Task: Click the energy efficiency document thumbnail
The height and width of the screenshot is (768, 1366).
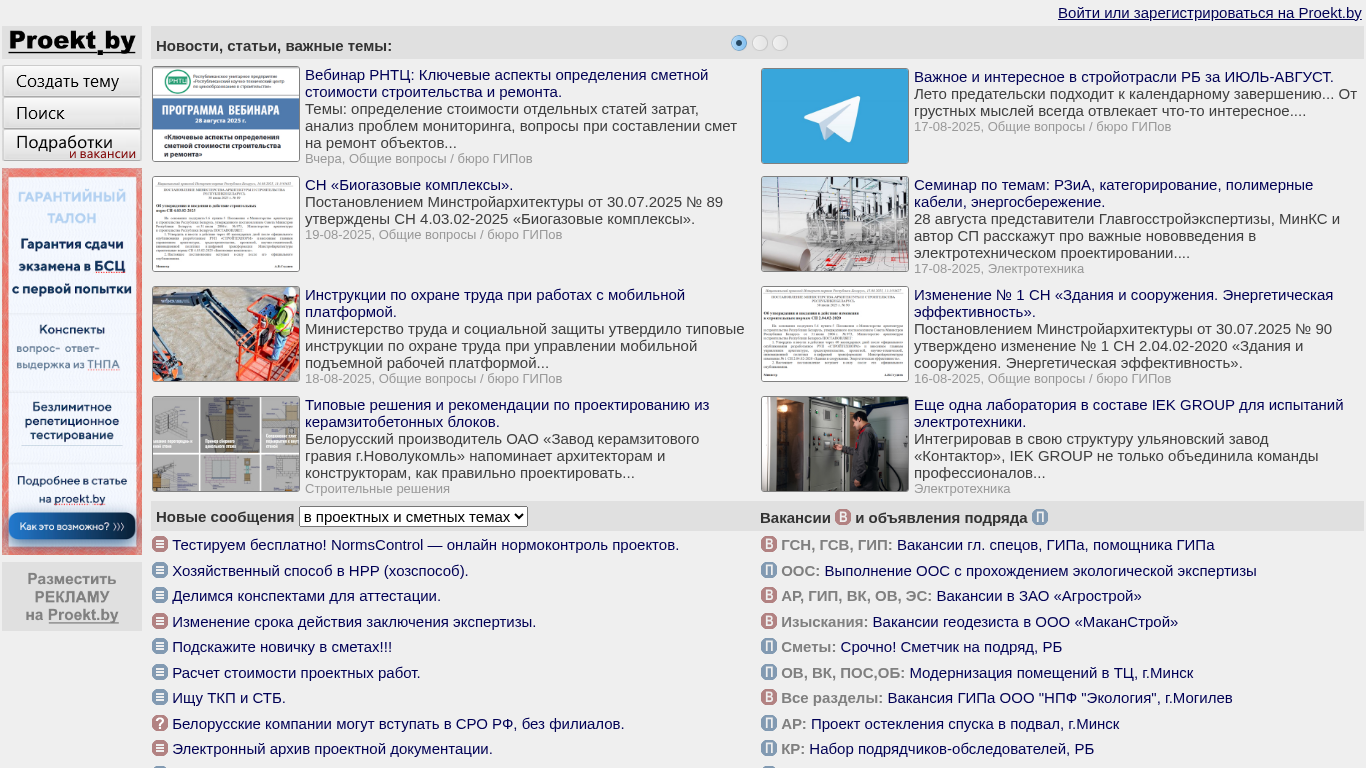Action: click(835, 334)
